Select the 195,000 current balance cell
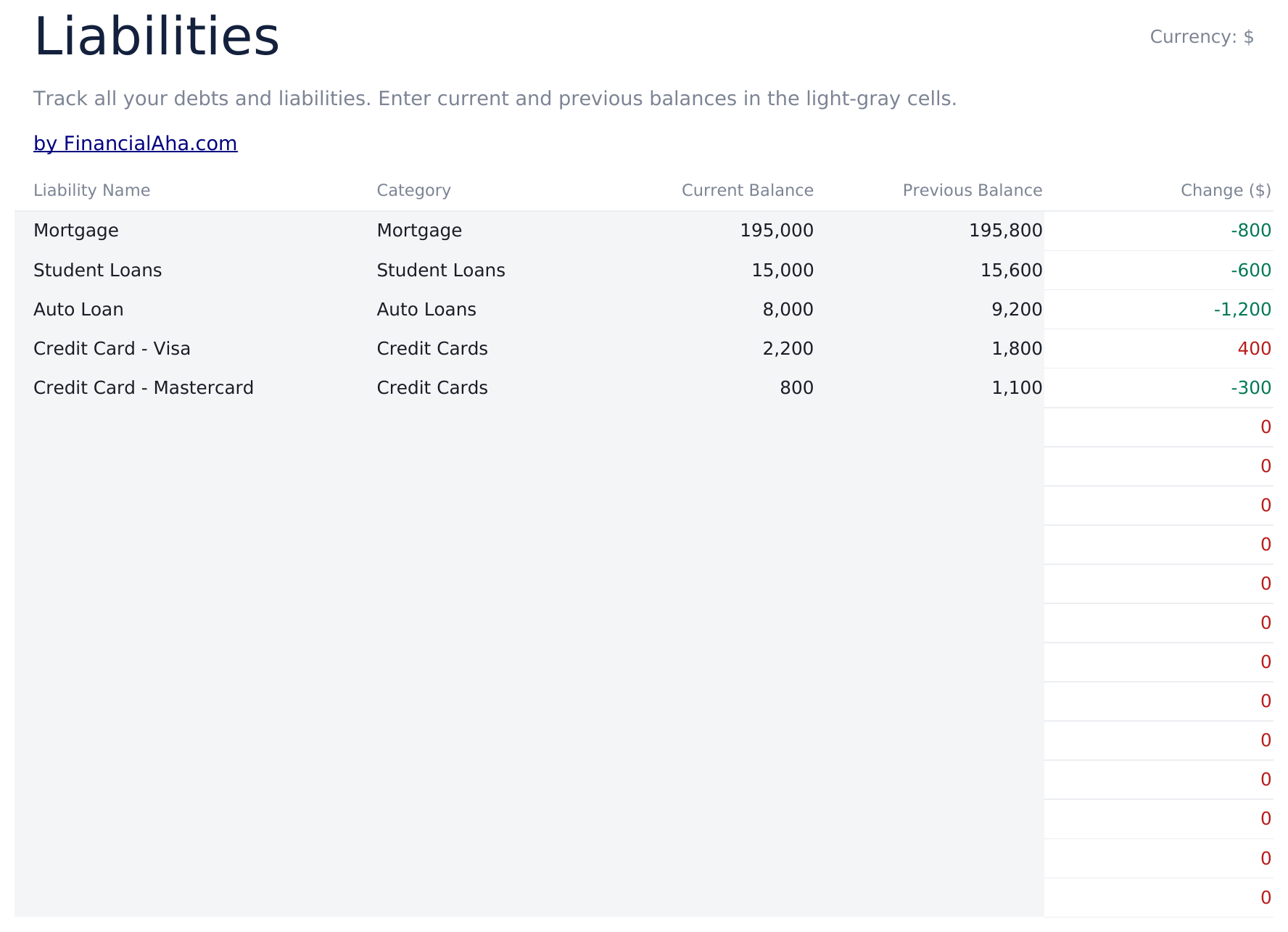This screenshot has width=1288, height=932. 701,231
